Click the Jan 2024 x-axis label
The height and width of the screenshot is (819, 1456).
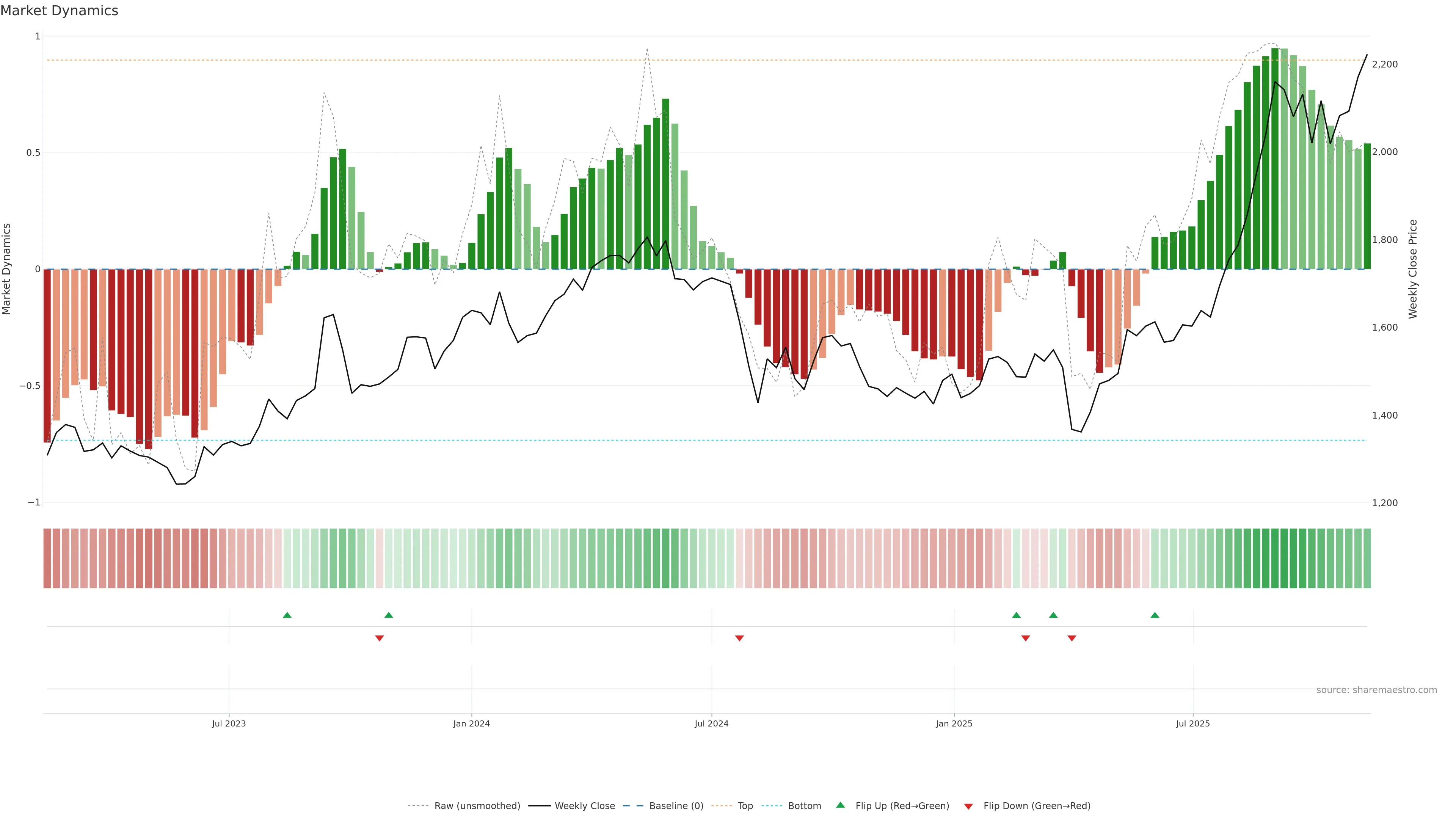pos(471,723)
